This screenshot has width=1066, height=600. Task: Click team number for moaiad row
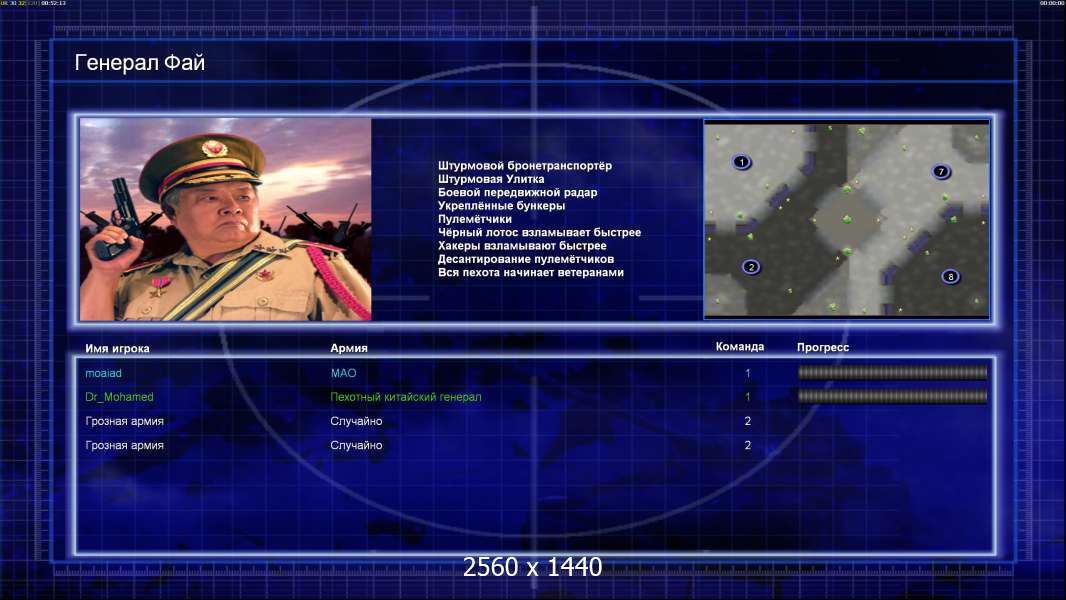pyautogui.click(x=748, y=373)
